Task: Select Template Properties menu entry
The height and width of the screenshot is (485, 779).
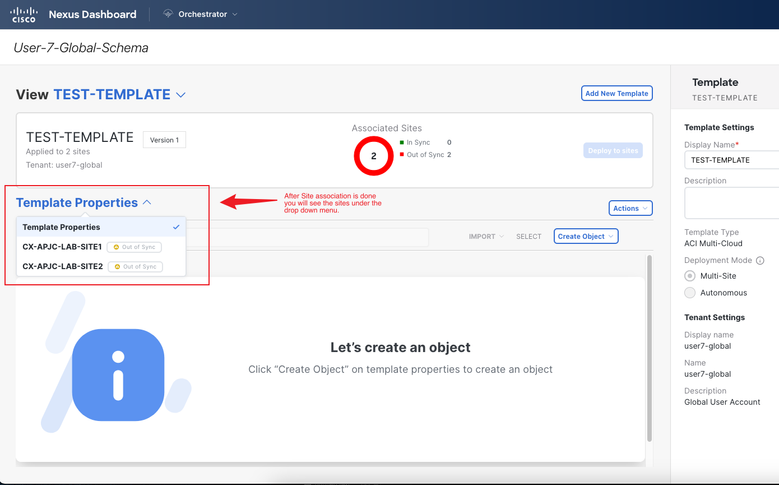Action: click(101, 227)
